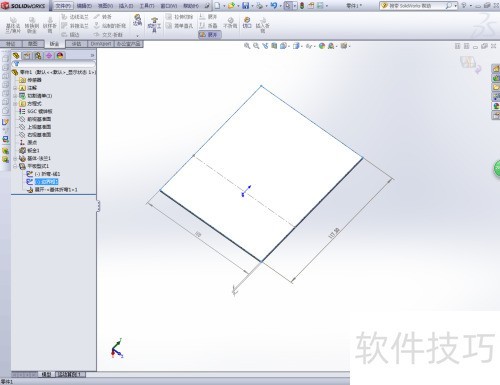Click the Simple Hole button
Screen dimensions: 500x385
pyautogui.click(x=180, y=26)
